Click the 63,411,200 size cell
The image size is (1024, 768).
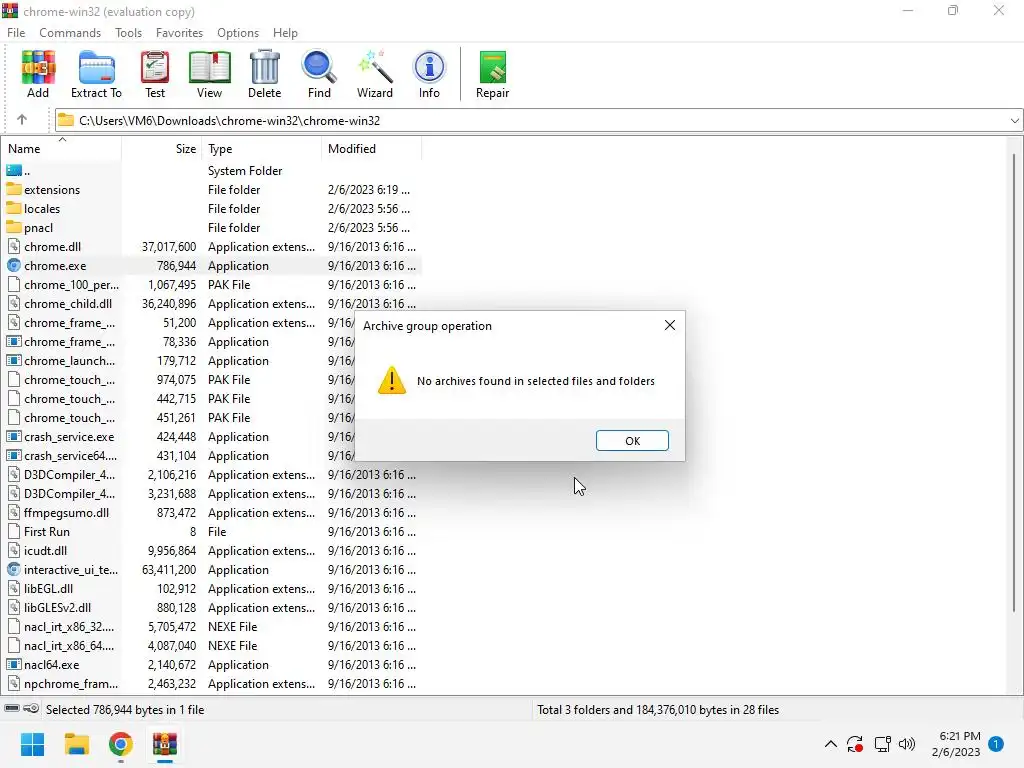pyautogui.click(x=169, y=569)
